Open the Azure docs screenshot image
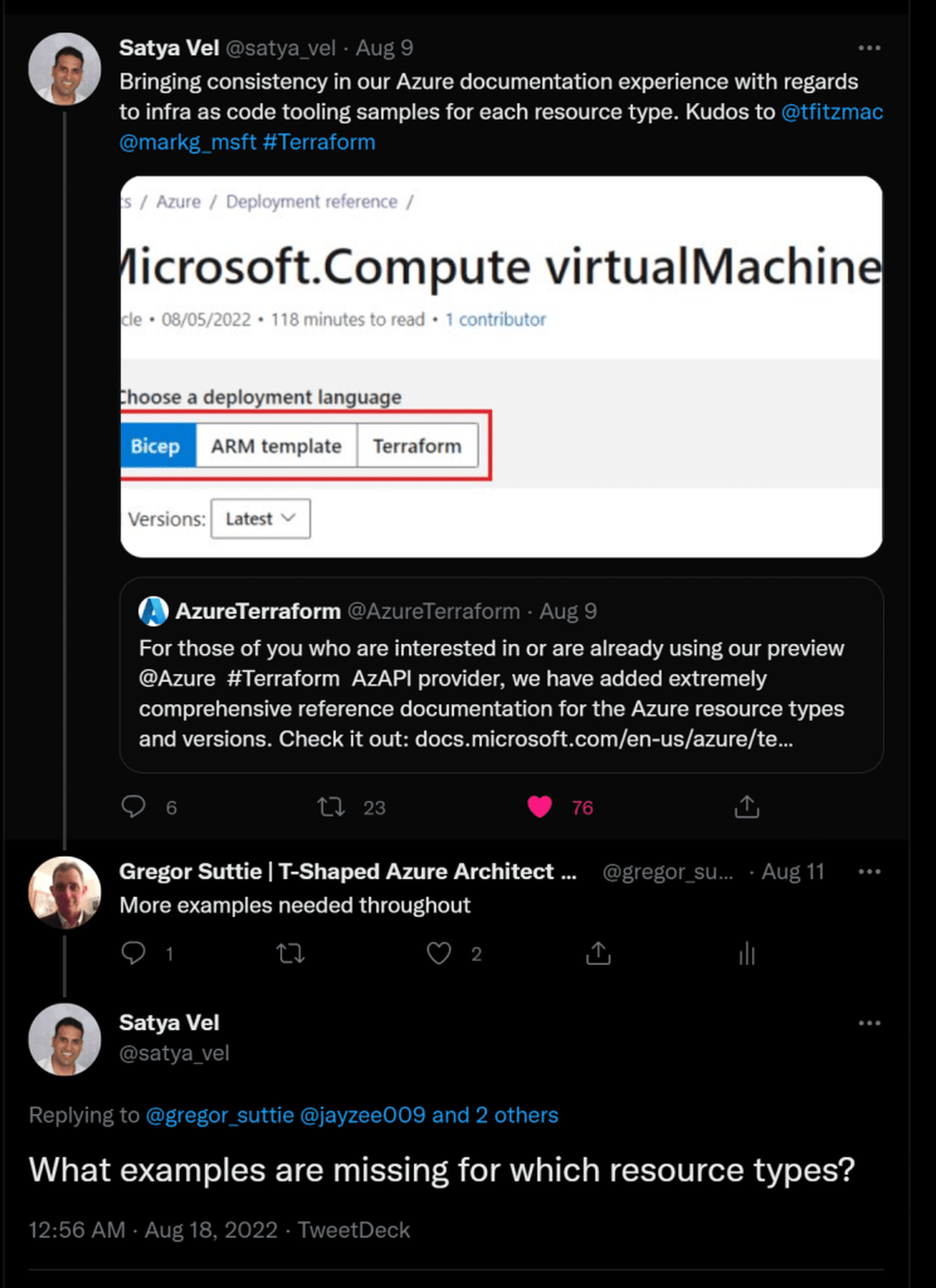This screenshot has height=1288, width=936. pyautogui.click(x=502, y=366)
